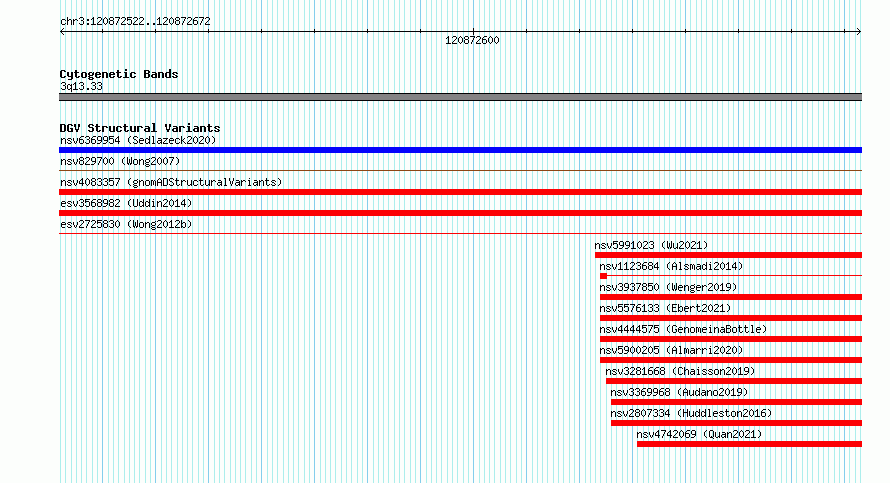Image resolution: width=890 pixels, height=483 pixels.
Task: Open nsv4083357 (gnomADStructuralVariants) label
Action: click(x=171, y=182)
